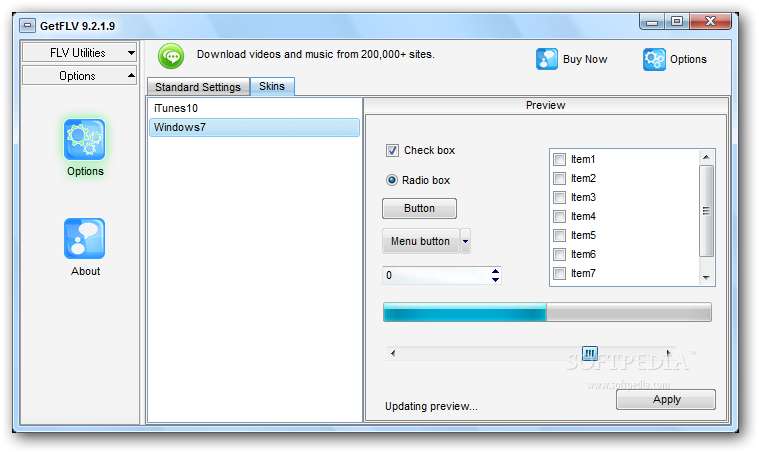Screen dimensions: 759x453
Task: Check Item3 in the preview list
Action: [560, 197]
